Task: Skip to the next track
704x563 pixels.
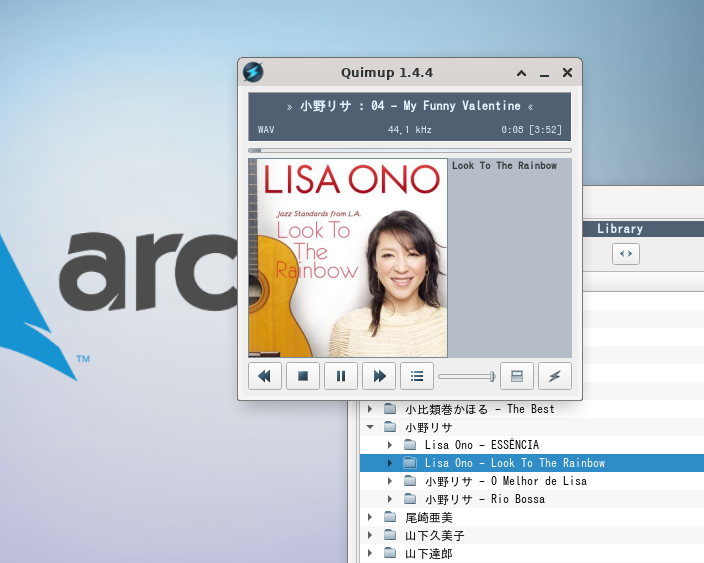Action: click(379, 376)
